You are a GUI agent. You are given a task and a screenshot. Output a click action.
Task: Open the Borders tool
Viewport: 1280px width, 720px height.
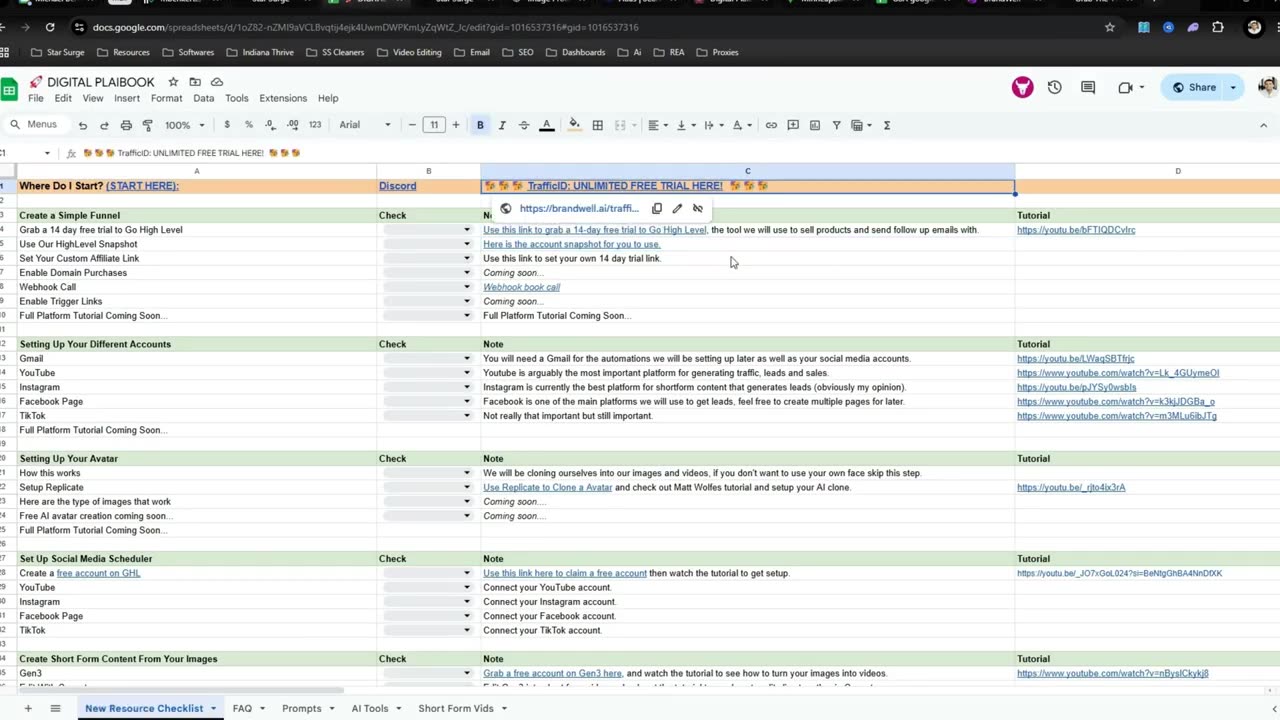point(598,125)
